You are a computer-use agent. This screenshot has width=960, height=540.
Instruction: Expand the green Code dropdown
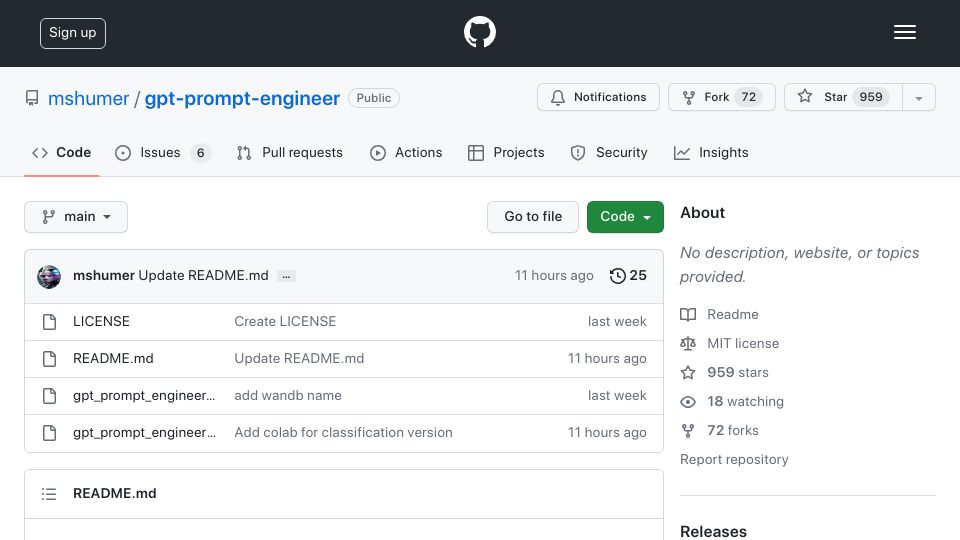[x=625, y=217]
